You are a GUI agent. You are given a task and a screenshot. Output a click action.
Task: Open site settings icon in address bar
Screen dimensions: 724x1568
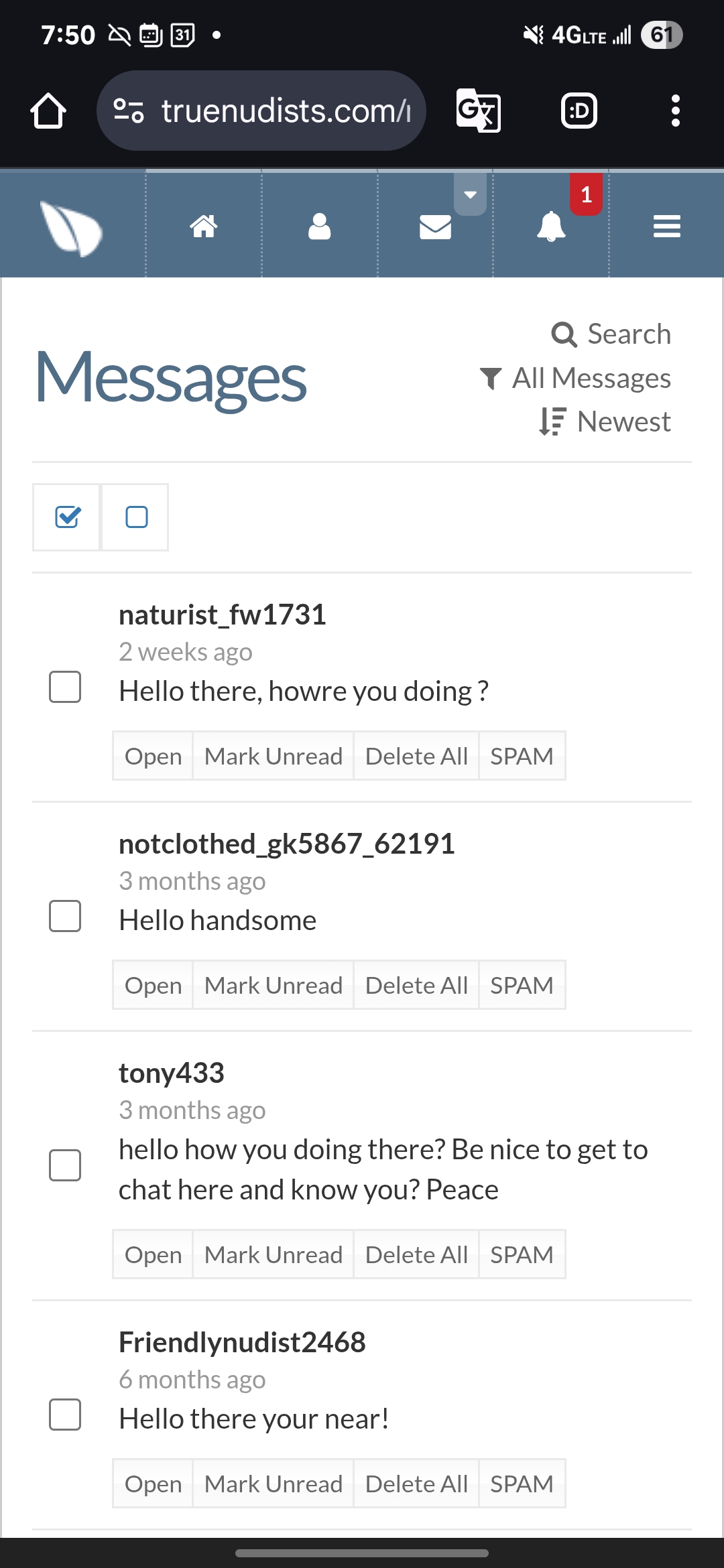(x=129, y=111)
